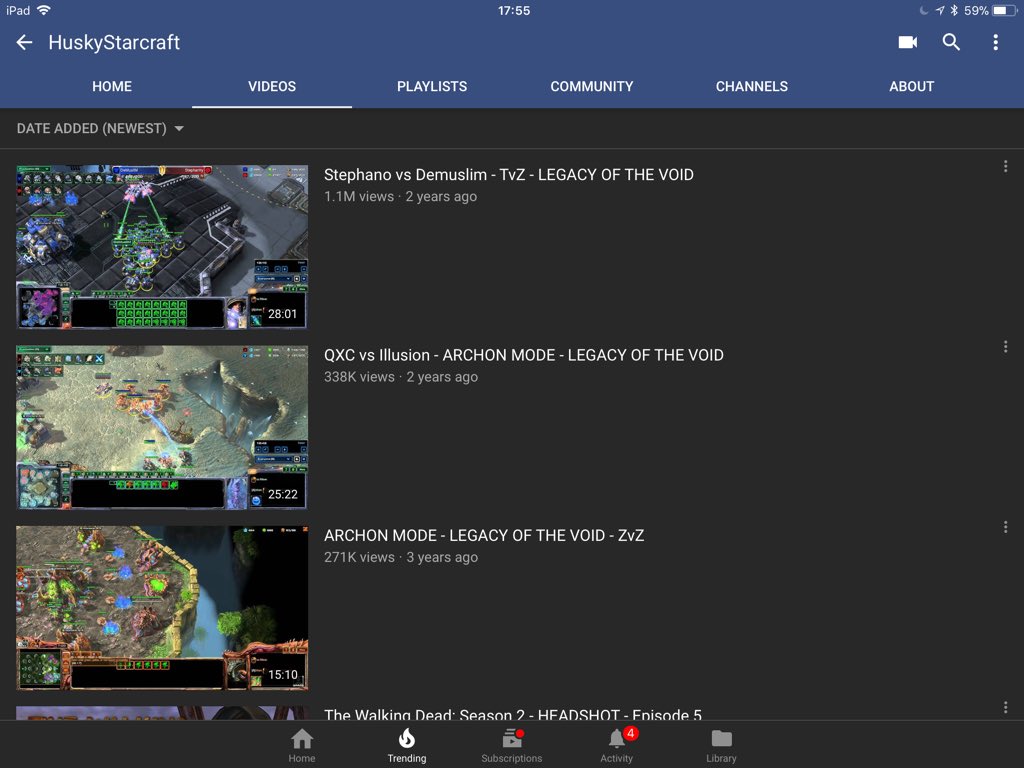Tap the 17:55 clock in status bar
Screen dimensions: 1024x768
pos(514,10)
